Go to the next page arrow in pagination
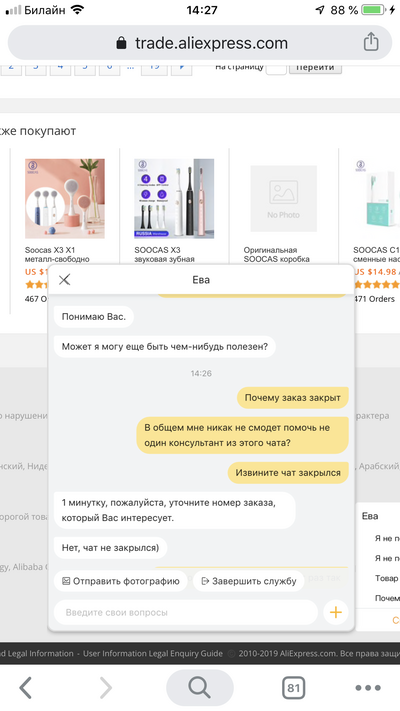Screen dimensions: 400x711 181,67
